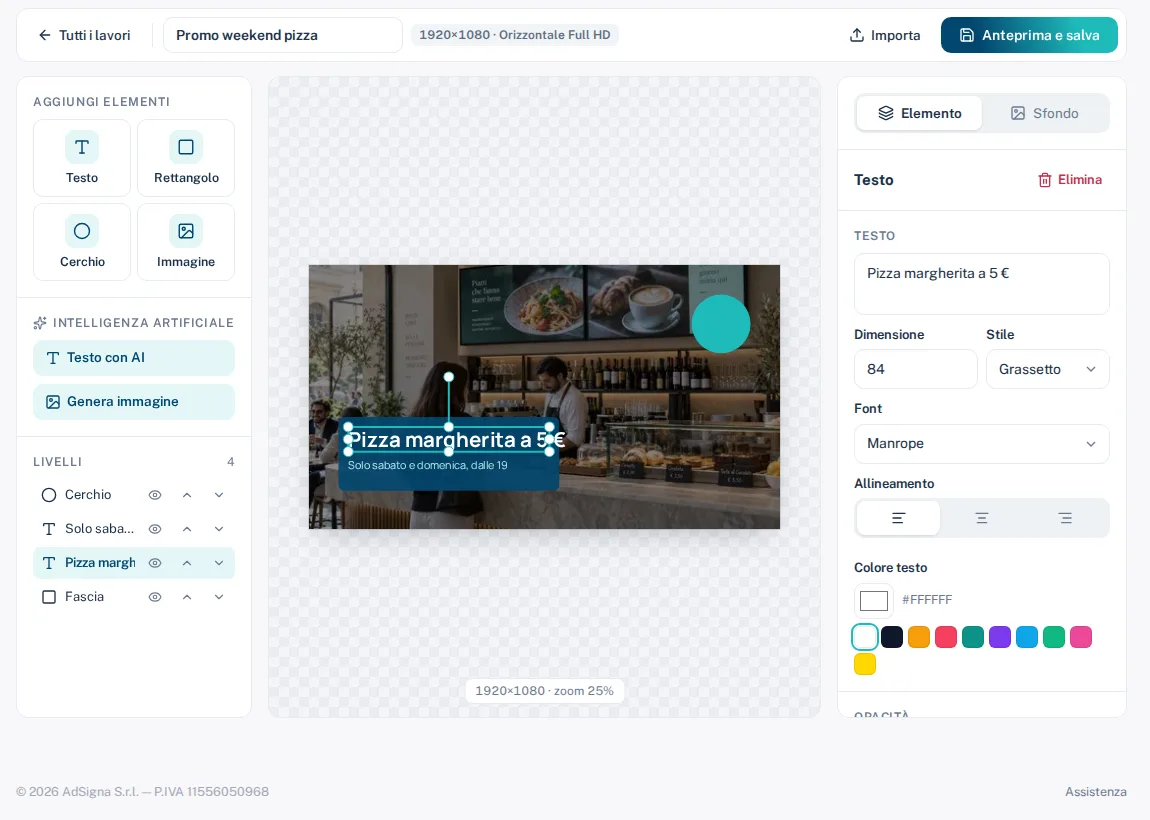This screenshot has height=820, width=1150.
Task: Click the rotation handle above selected text
Action: pyautogui.click(x=449, y=377)
